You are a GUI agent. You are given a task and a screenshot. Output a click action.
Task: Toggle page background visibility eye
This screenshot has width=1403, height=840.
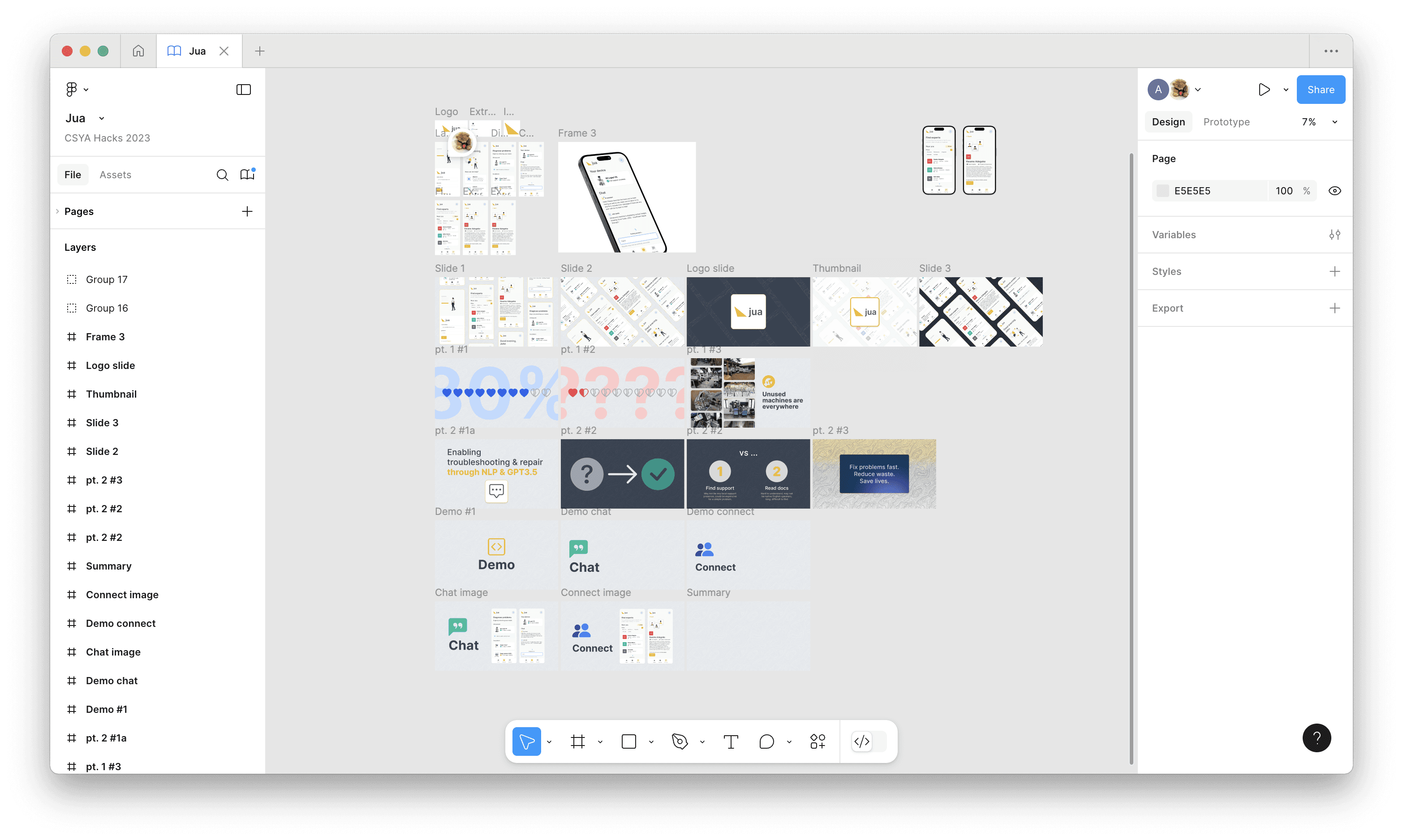1334,191
